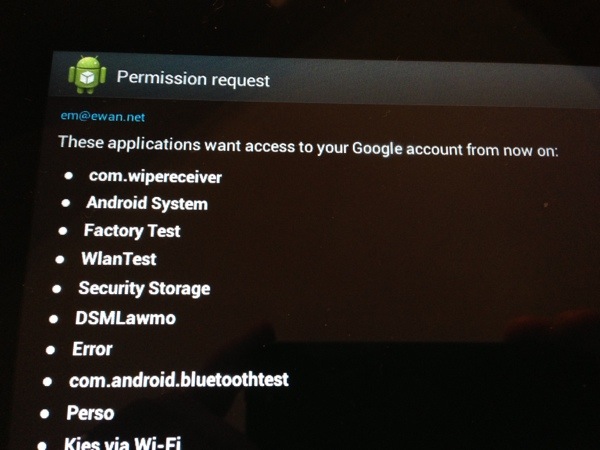Click the bullet beside com.android.bluetoothtest

[47, 381]
